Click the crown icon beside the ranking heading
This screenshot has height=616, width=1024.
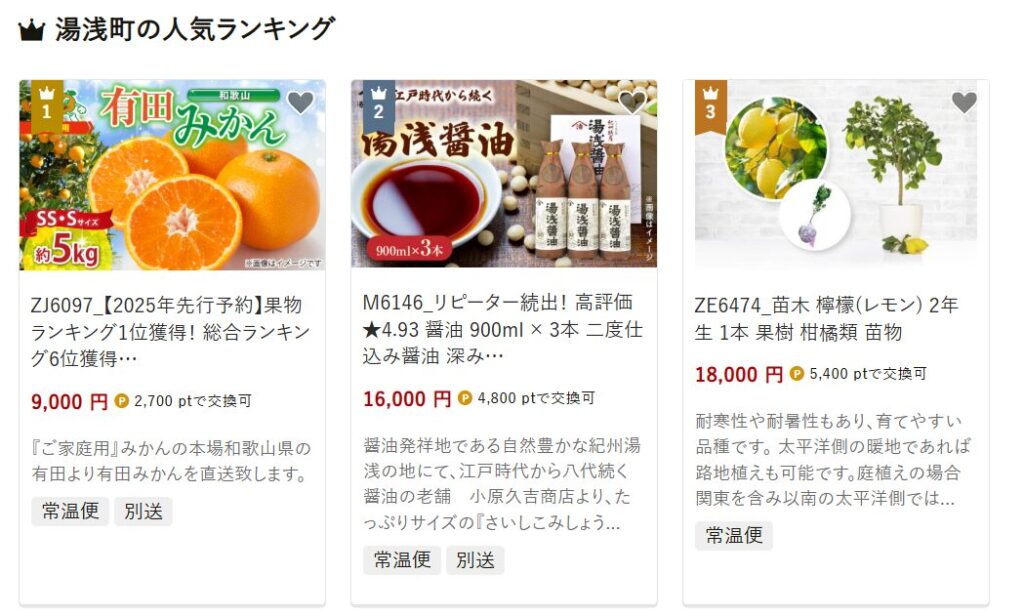coord(31,30)
